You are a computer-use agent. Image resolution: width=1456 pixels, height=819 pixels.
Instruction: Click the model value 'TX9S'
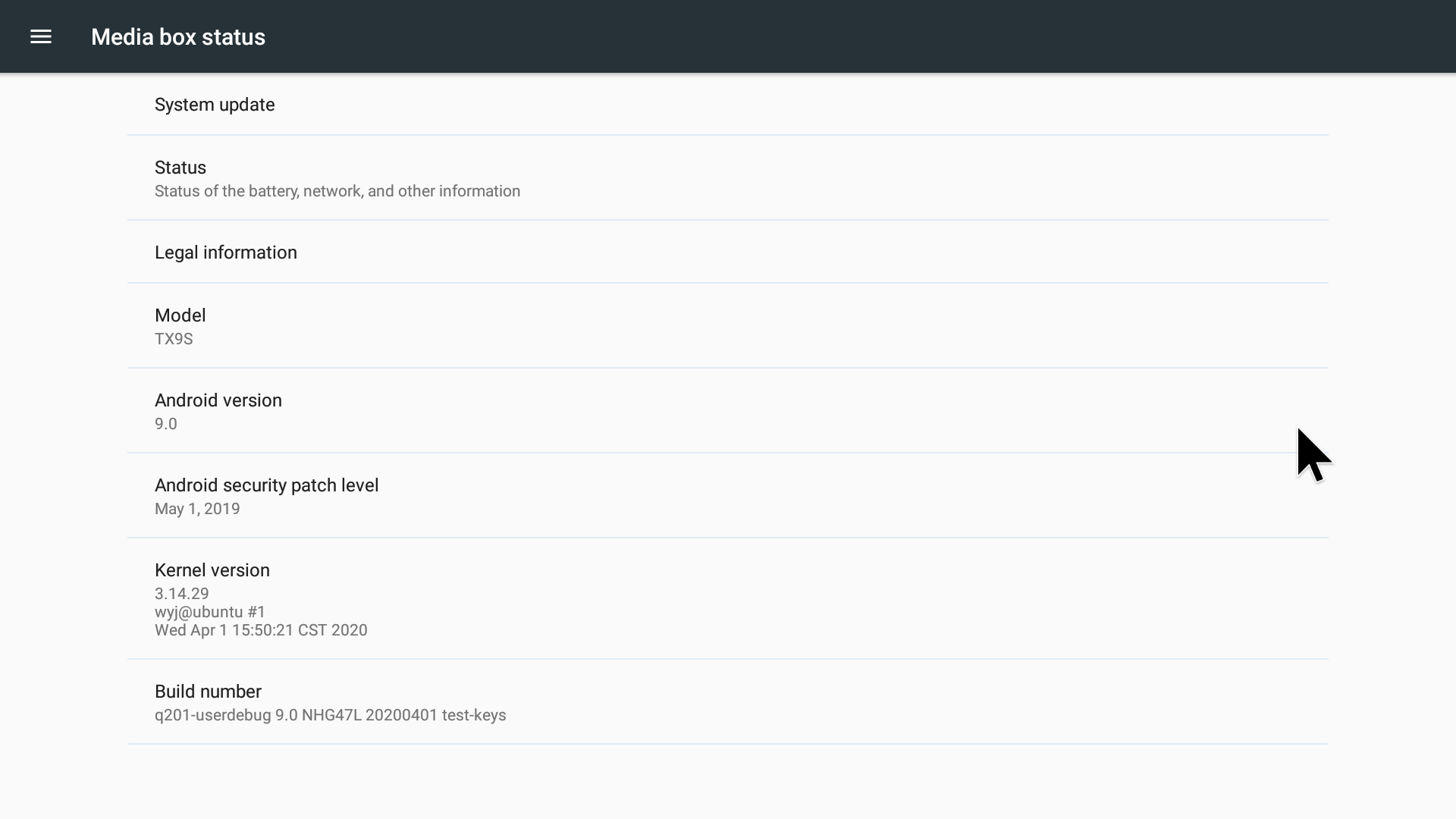coord(174,339)
